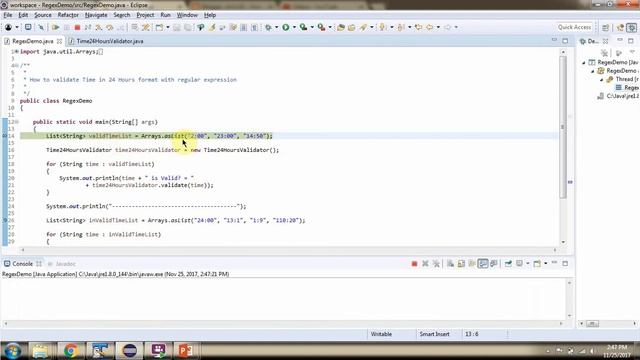Collapse the RegexDemo [Java Application] tree node
640x360 pixels.
(x=584, y=62)
